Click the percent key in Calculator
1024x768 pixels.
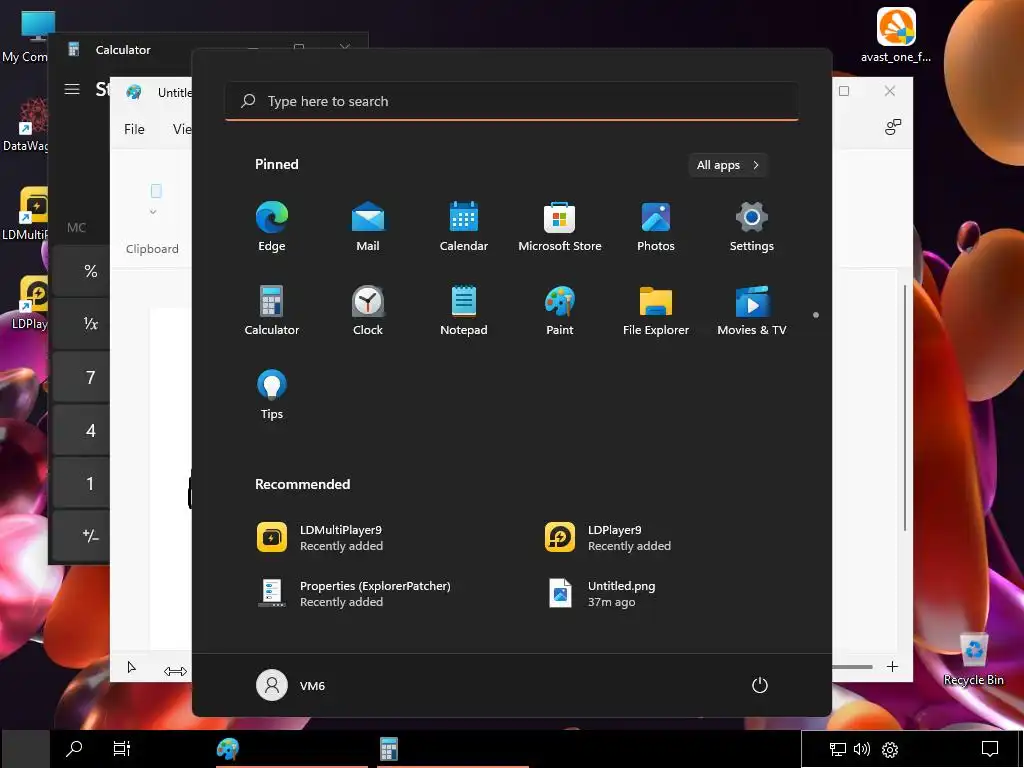(x=81, y=271)
